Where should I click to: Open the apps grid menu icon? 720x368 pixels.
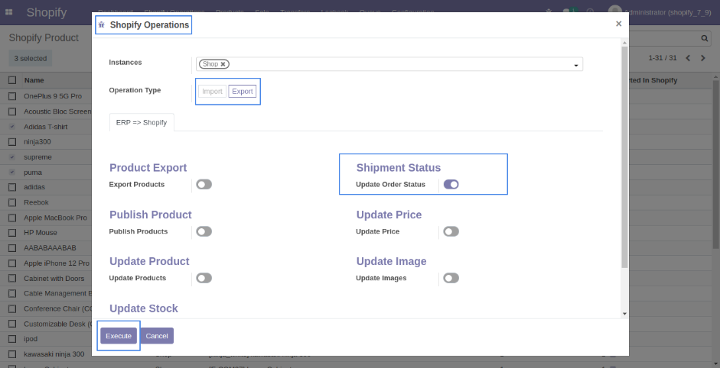point(8,12)
